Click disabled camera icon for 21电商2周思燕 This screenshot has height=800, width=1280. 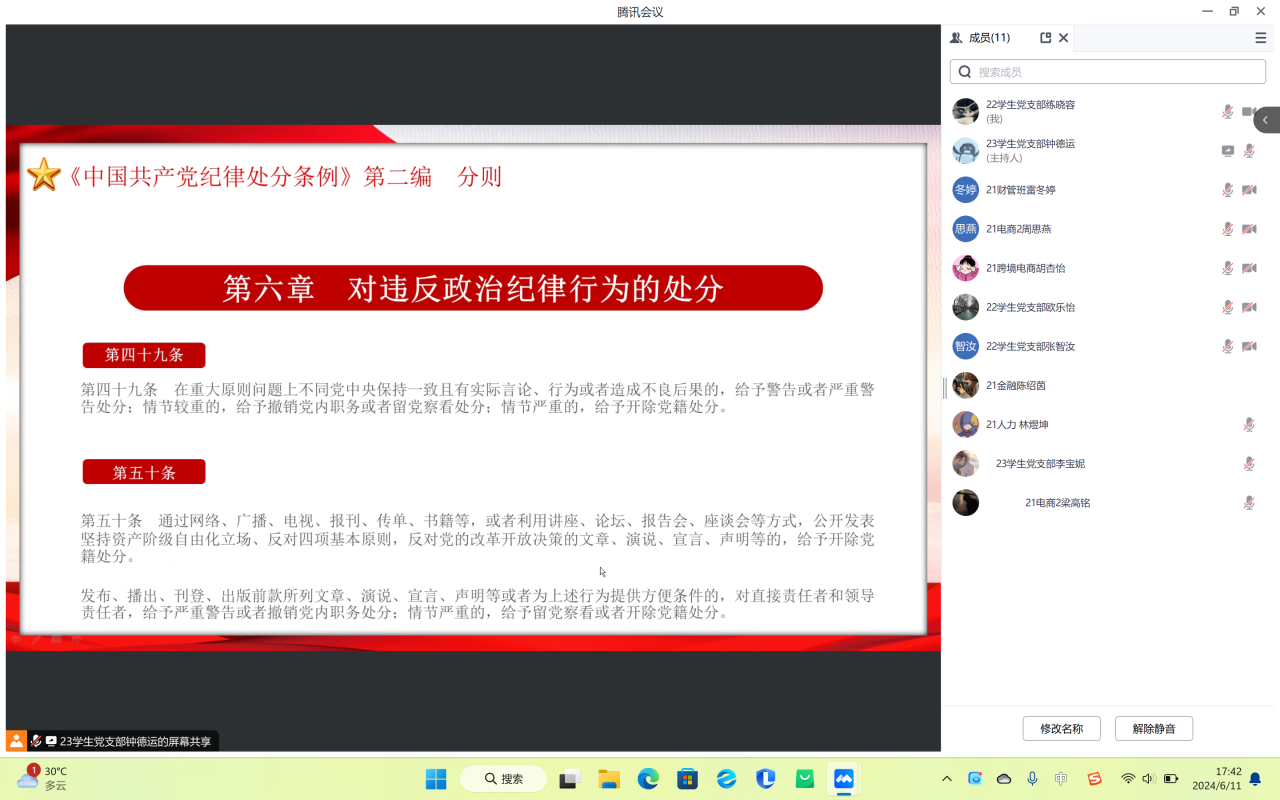(1249, 229)
